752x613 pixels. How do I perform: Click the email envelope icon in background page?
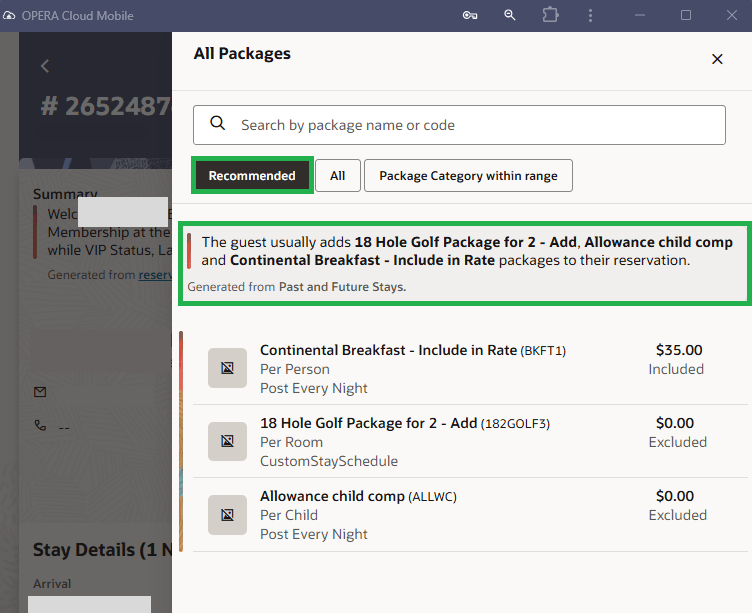point(40,392)
